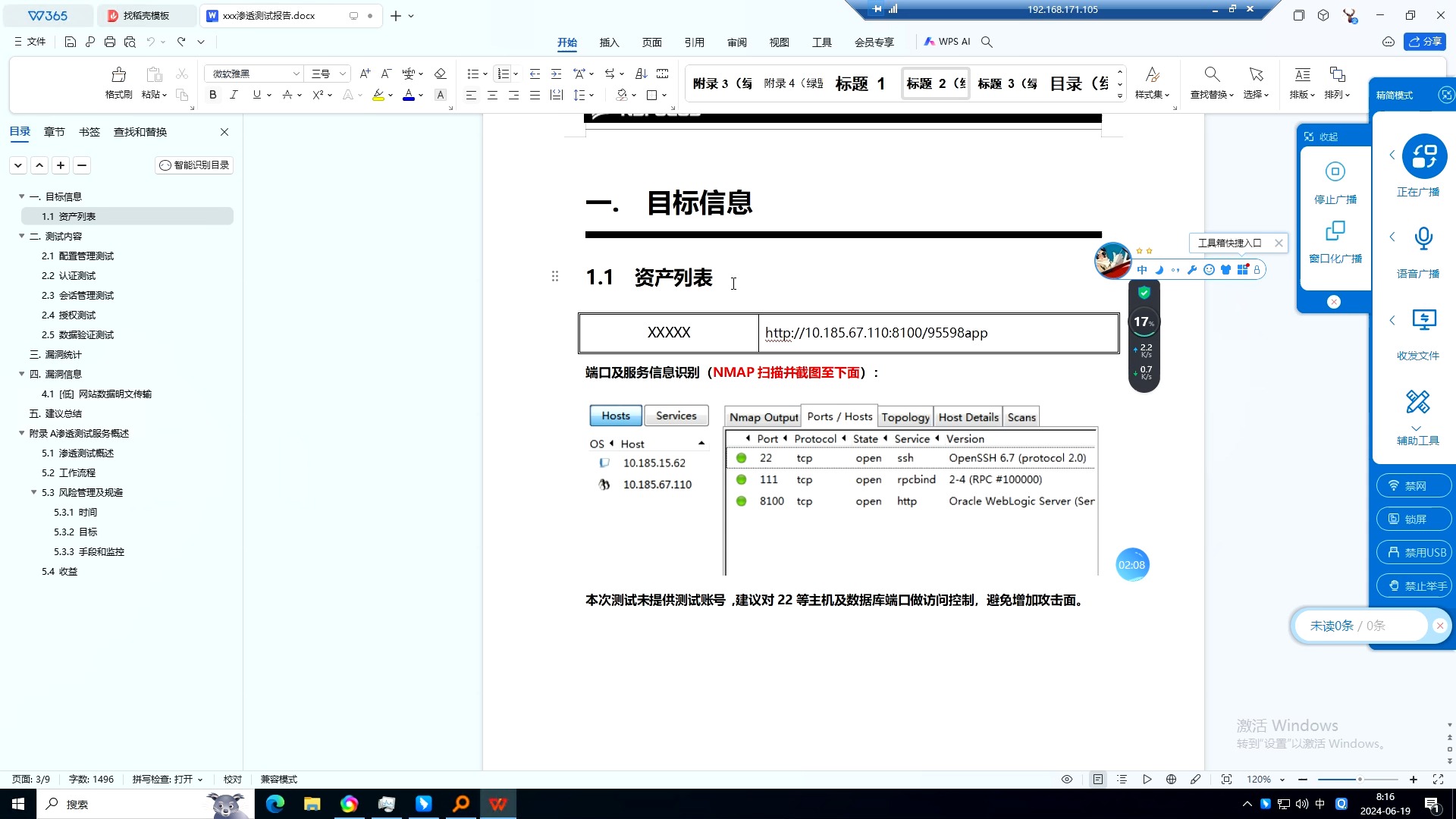
Task: Click the increase font size icon
Action: (x=365, y=74)
